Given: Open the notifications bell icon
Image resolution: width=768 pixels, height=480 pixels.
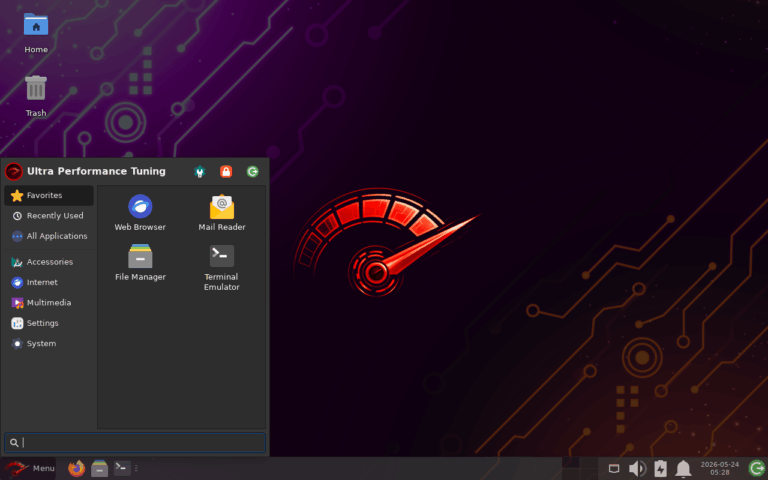Looking at the screenshot, I should (683, 469).
